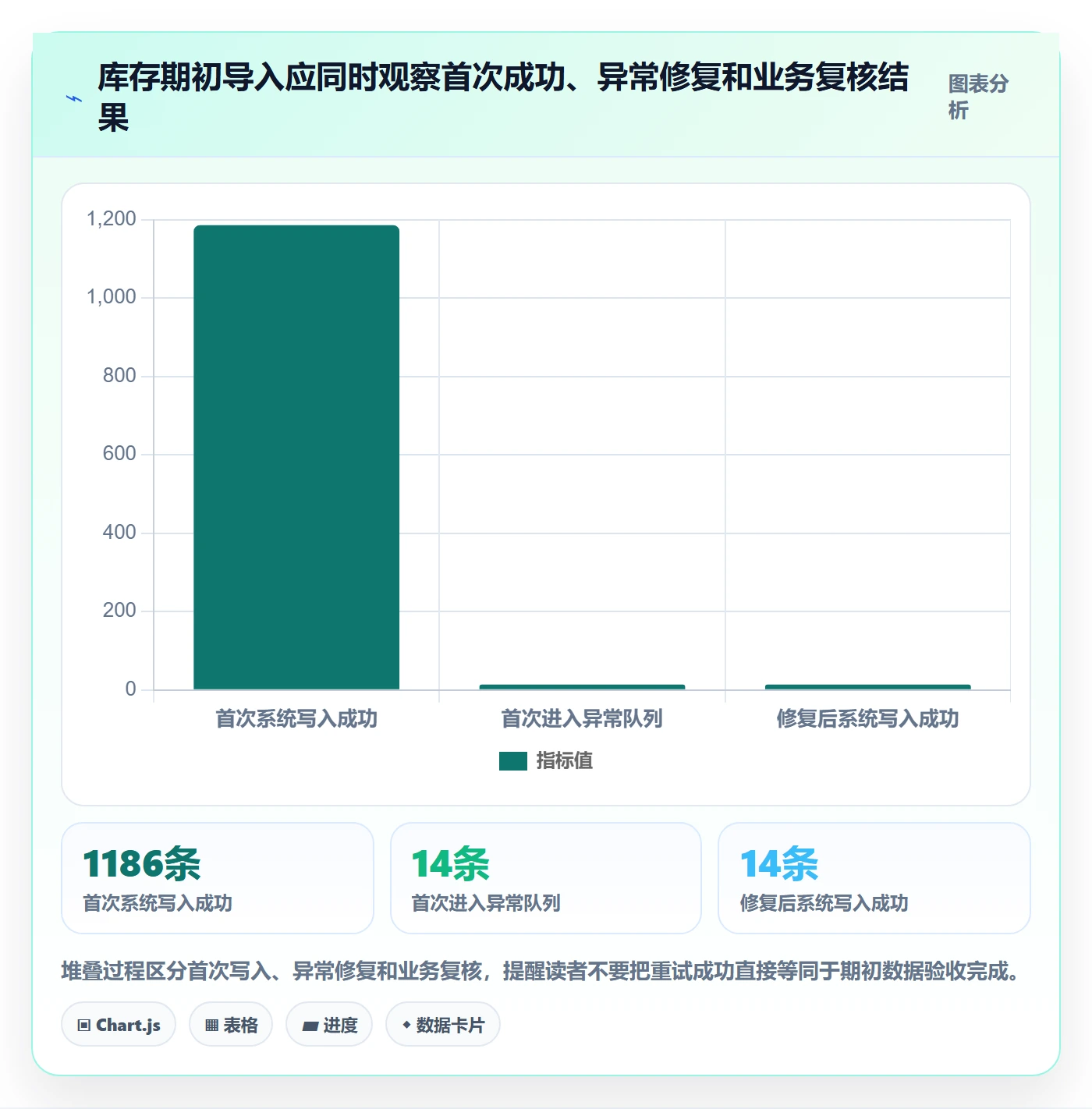Click the 首次系统写入成功 x-axis label
Image resolution: width=1092 pixels, height=1109 pixels.
point(296,718)
